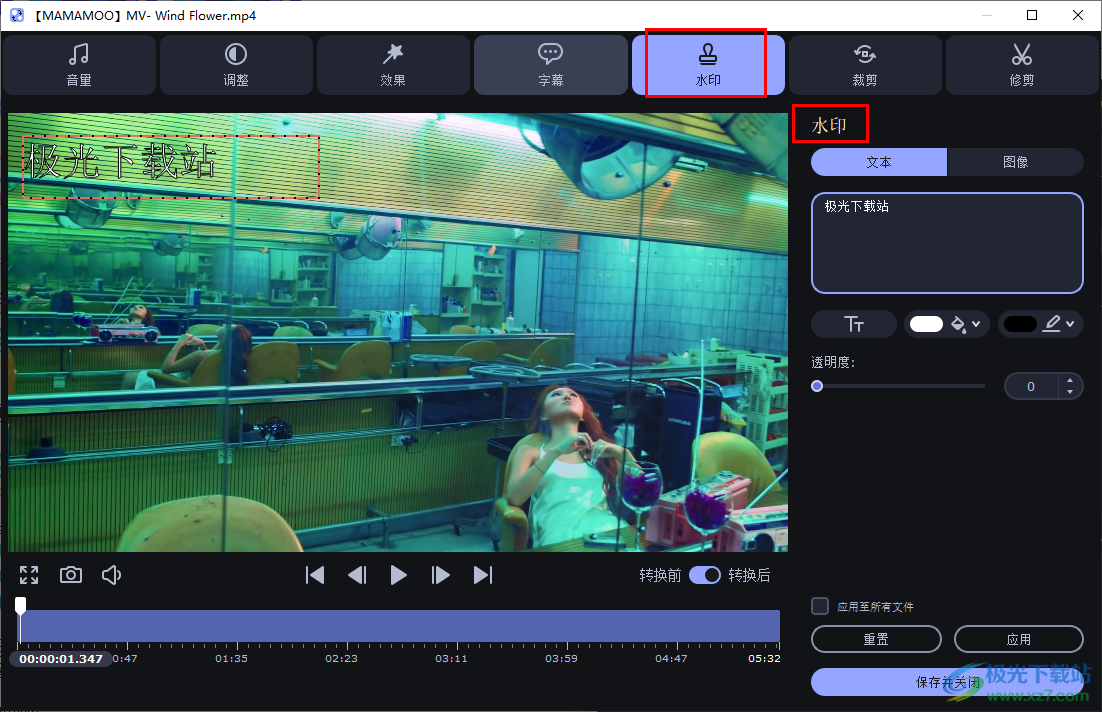Expand the fill color dropdown arrow
This screenshot has width=1102, height=712.
pos(976,324)
